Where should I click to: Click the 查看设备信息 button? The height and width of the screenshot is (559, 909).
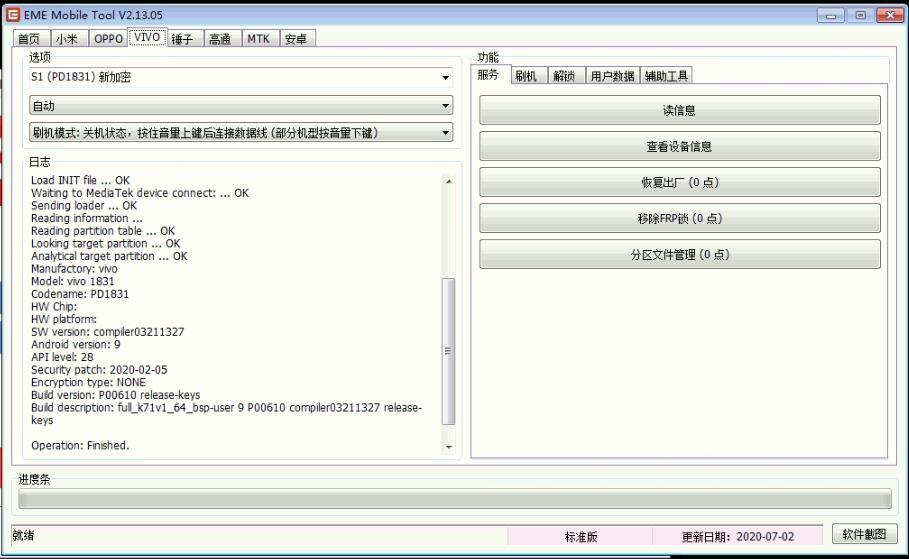pos(679,146)
